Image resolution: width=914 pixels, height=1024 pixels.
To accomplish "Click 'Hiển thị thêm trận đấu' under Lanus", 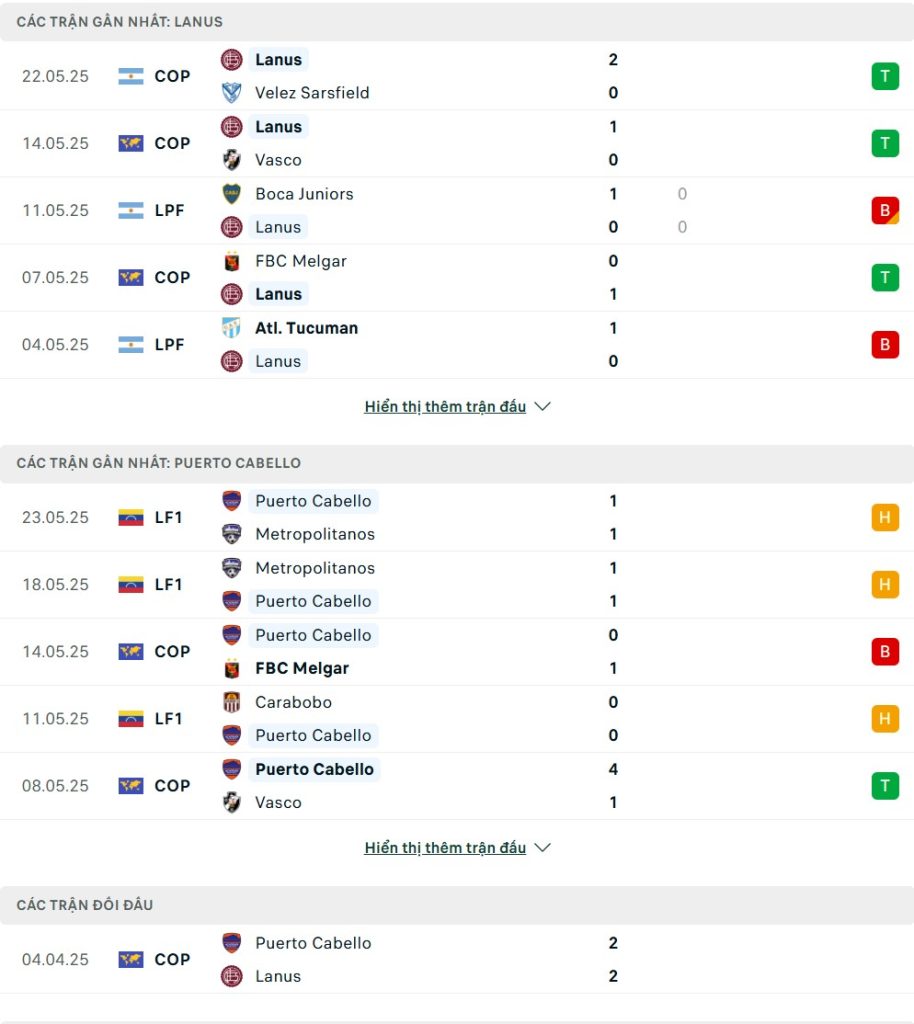I will [445, 406].
